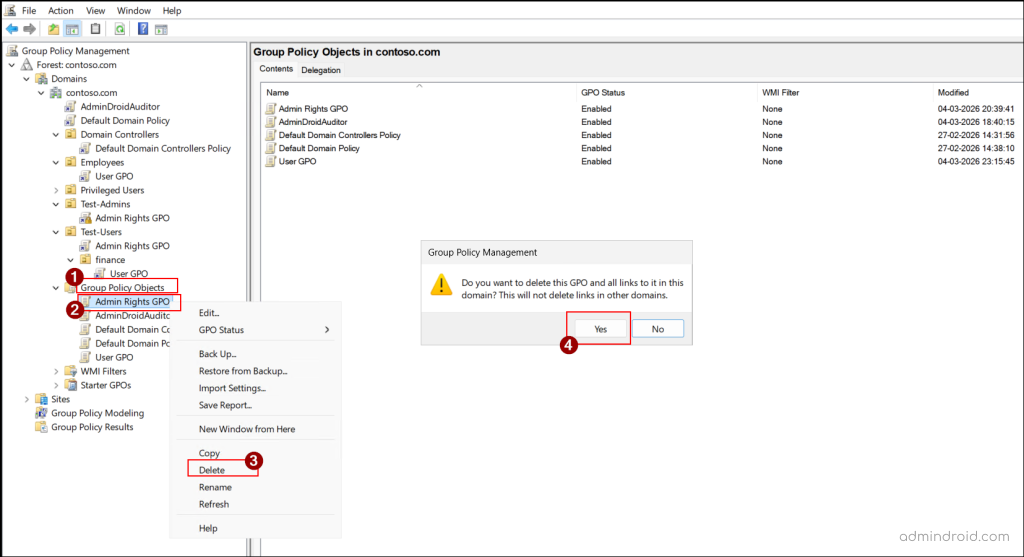This screenshot has height=557, width=1024.
Task: Click the blue Help question-mark icon
Action: click(x=142, y=29)
